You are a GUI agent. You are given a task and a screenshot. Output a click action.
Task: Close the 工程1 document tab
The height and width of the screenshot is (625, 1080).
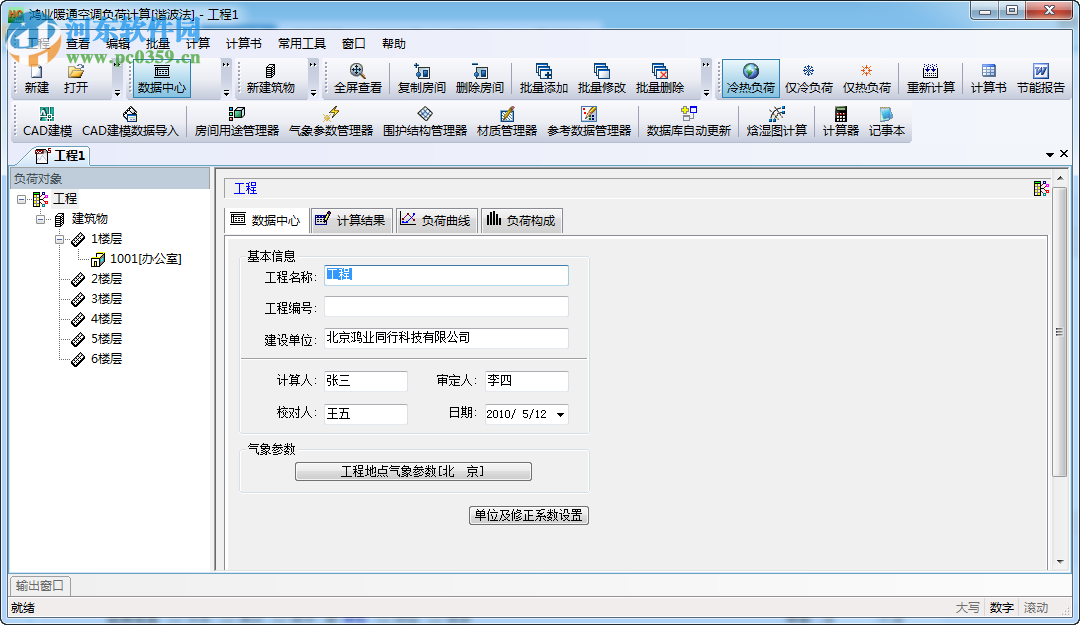(1064, 154)
